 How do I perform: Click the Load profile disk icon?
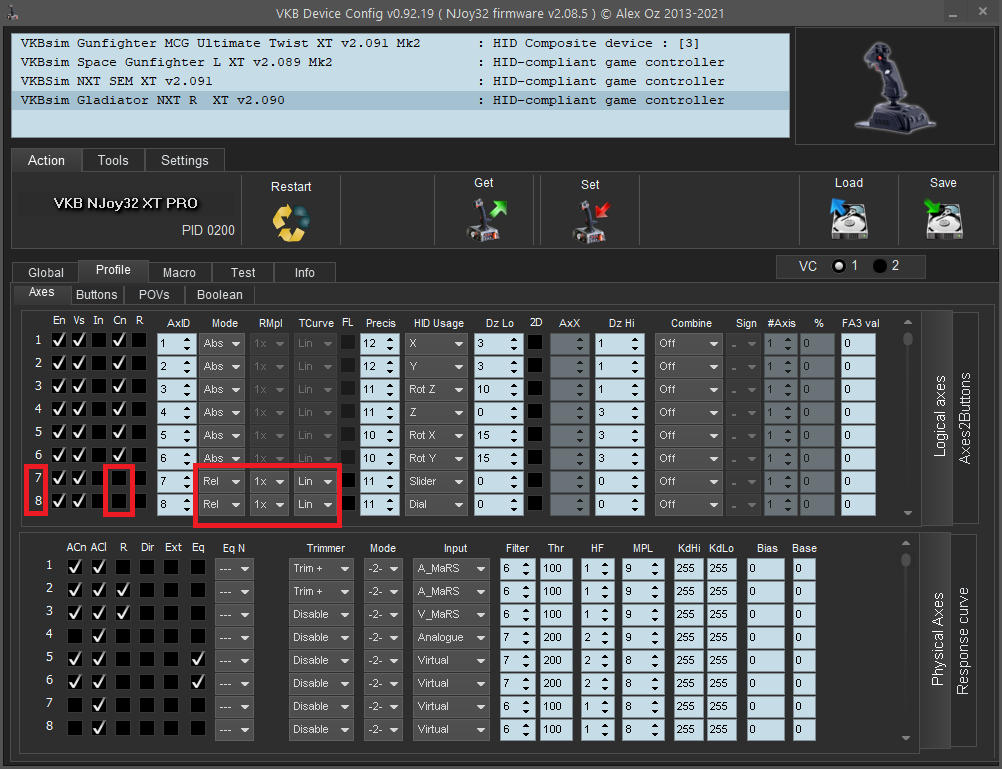coord(848,218)
